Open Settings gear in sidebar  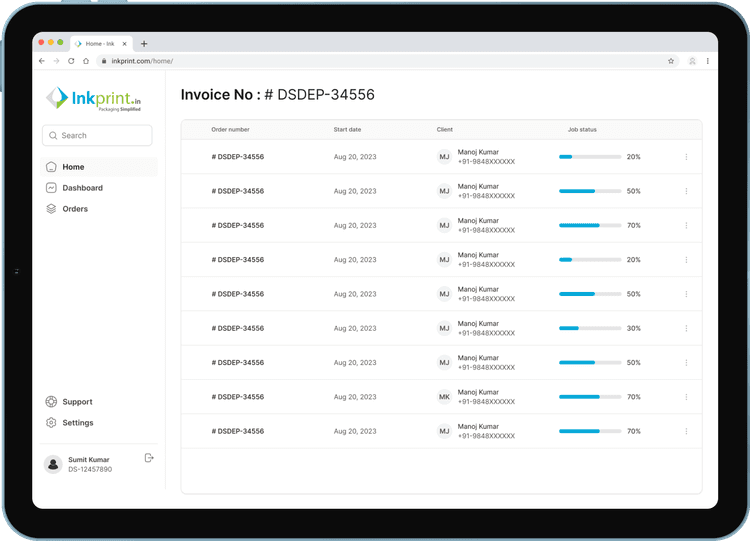pyautogui.click(x=52, y=423)
